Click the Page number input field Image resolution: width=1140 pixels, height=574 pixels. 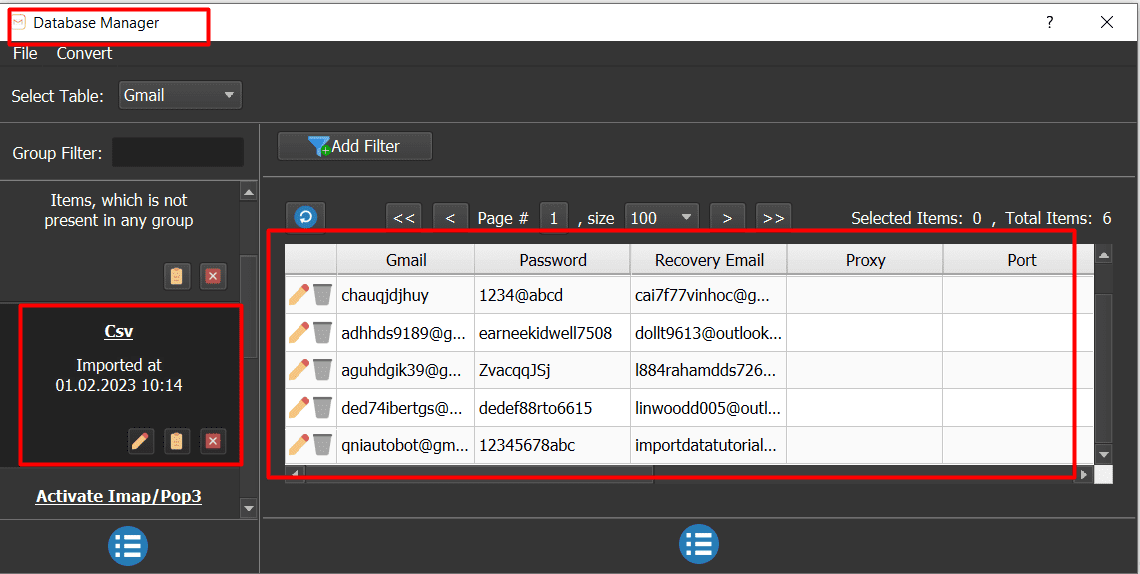pos(553,218)
